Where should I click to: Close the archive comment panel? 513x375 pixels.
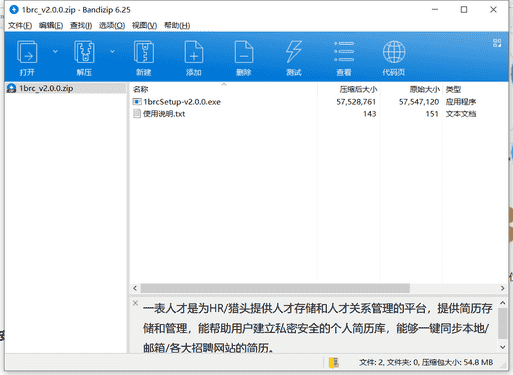coord(135,303)
